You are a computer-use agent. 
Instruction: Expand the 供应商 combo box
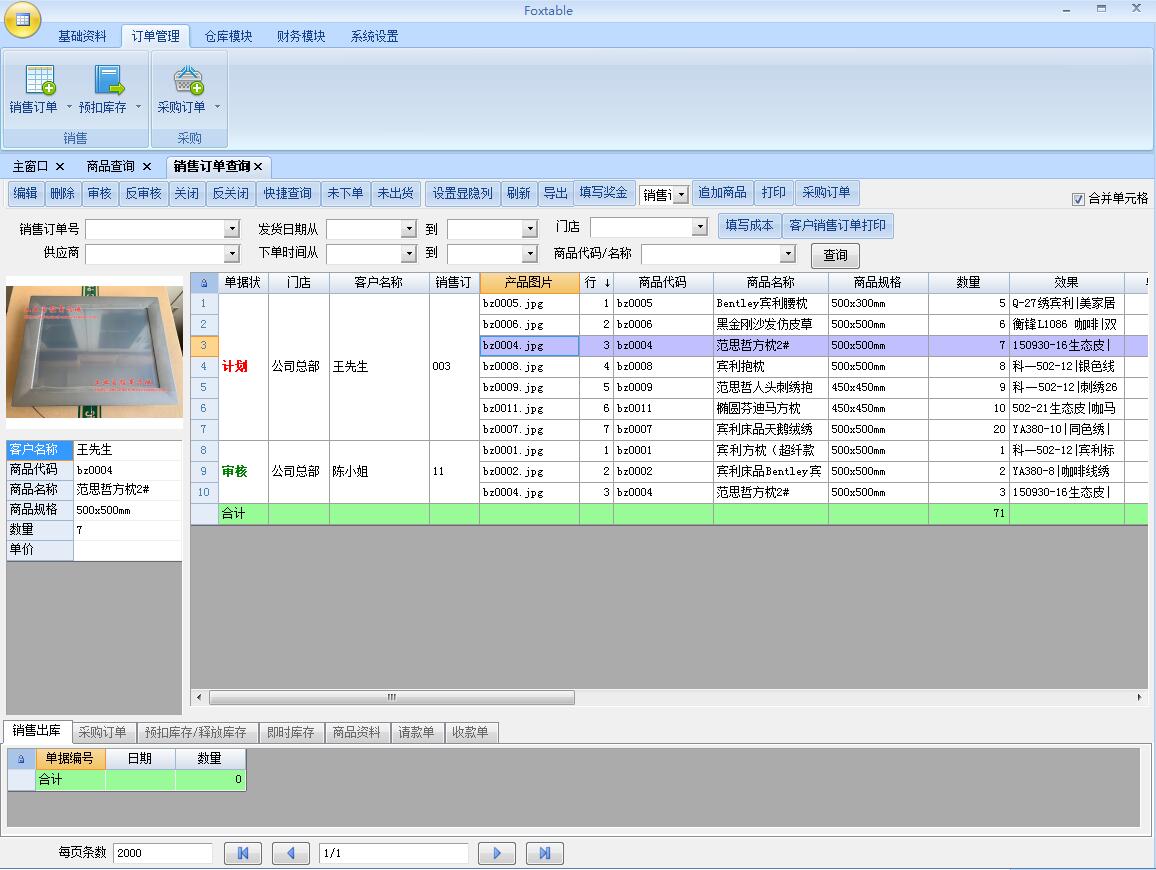pyautogui.click(x=232, y=254)
